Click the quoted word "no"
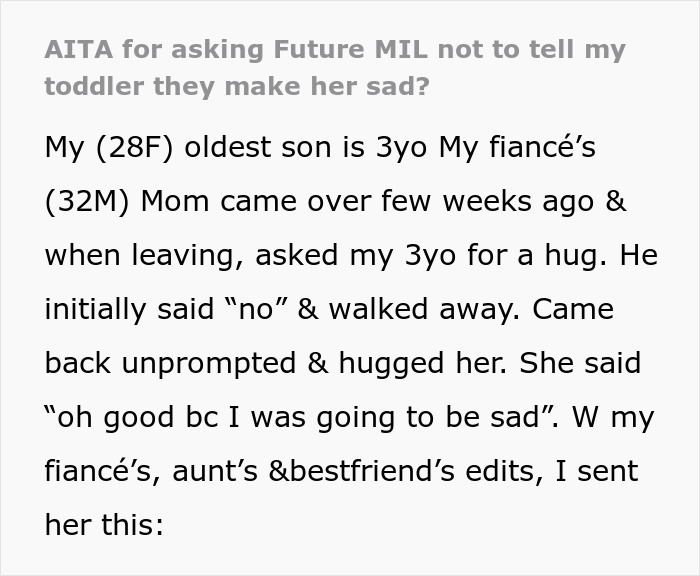 point(257,308)
